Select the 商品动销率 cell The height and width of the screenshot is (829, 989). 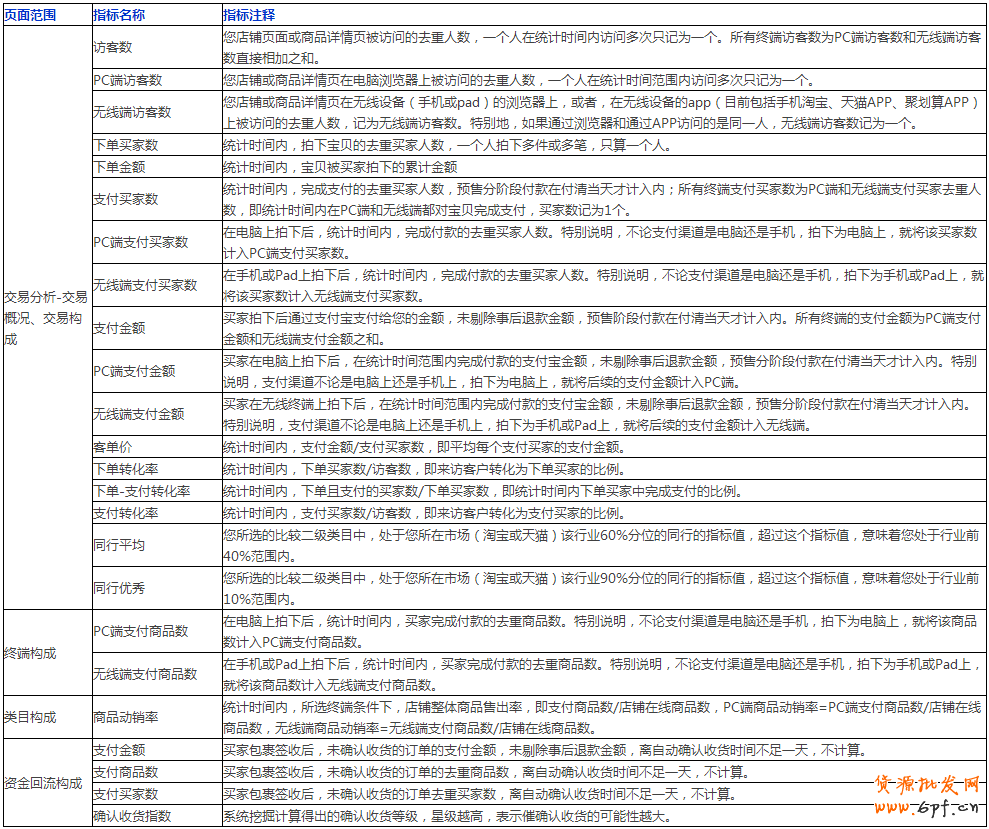pos(156,717)
